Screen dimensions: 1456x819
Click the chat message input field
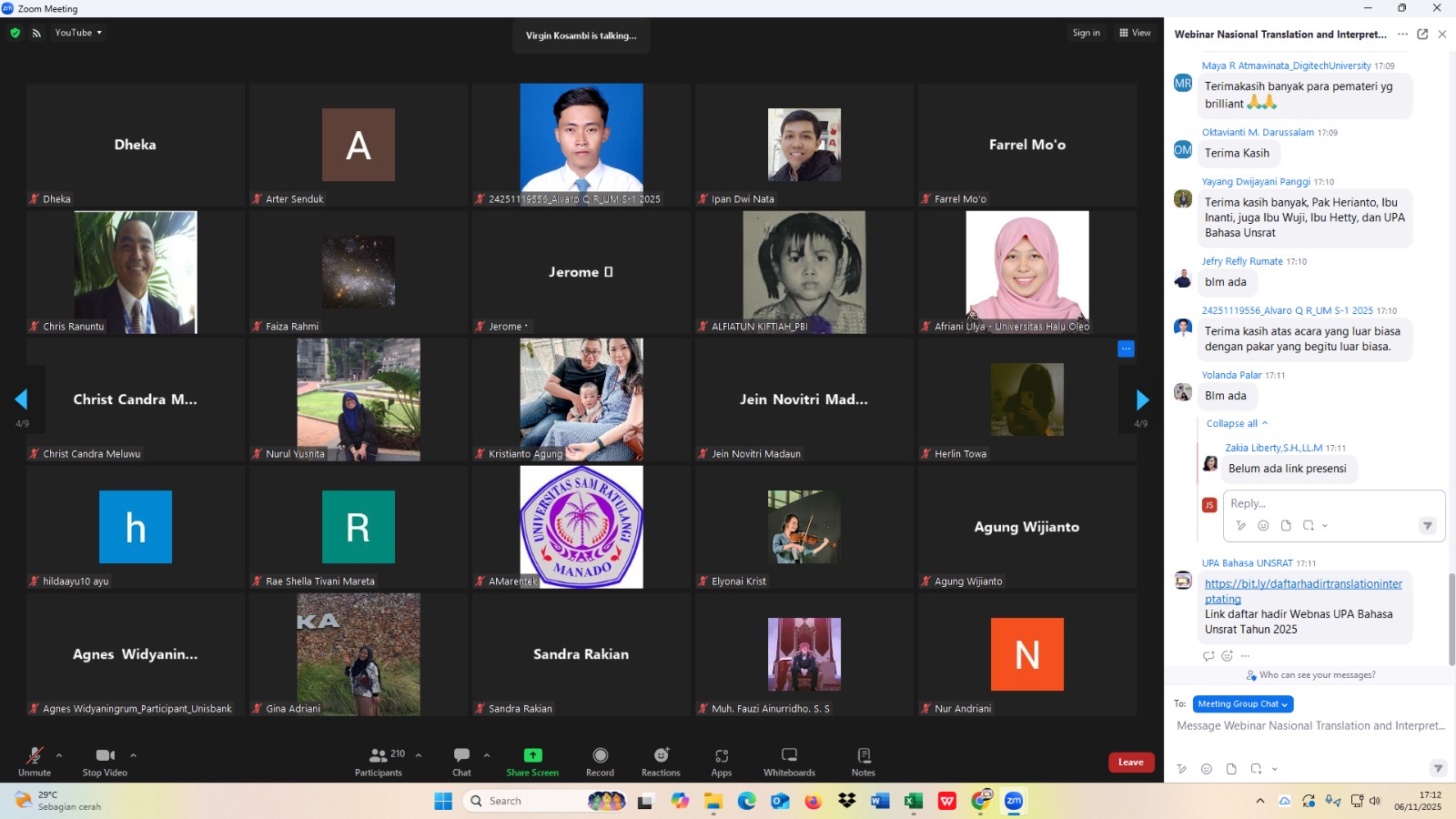coord(1309,726)
